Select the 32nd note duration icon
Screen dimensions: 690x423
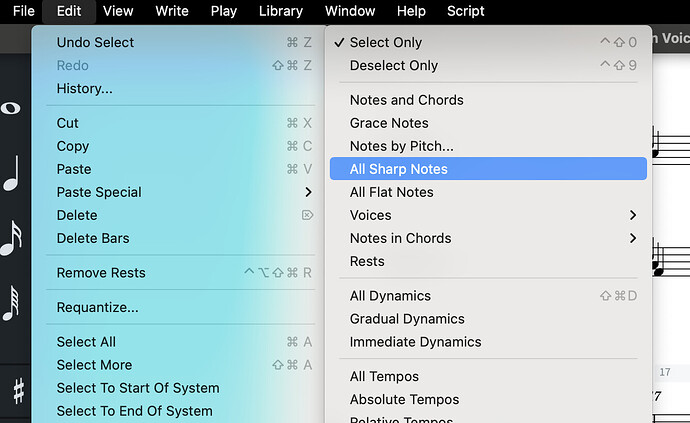[11, 302]
